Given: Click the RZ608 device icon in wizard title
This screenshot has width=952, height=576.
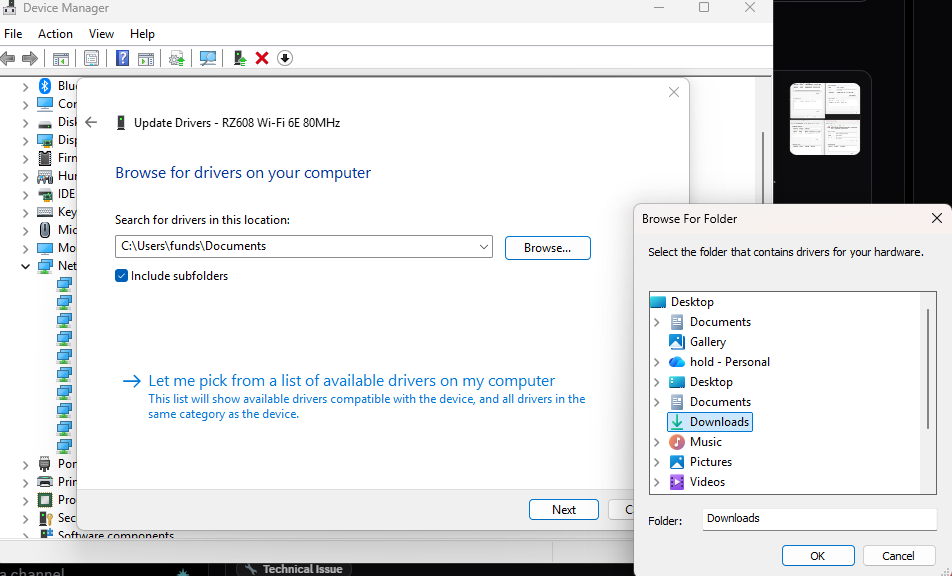Looking at the screenshot, I should [x=121, y=123].
